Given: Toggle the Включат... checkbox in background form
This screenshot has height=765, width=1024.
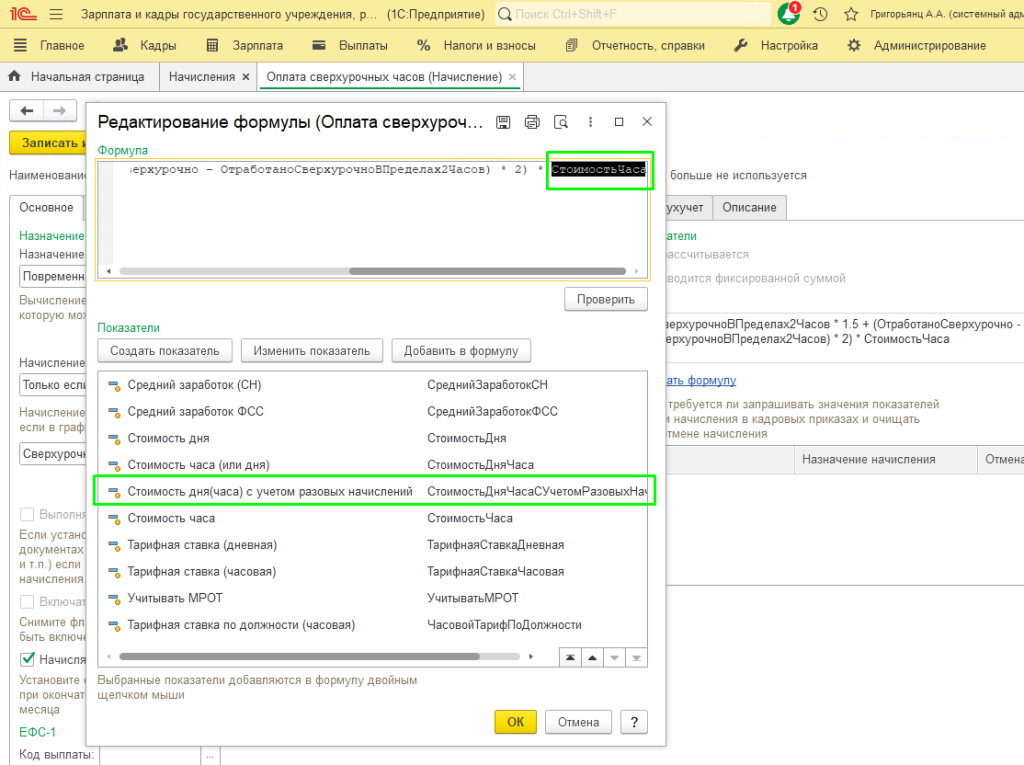Looking at the screenshot, I should 27,602.
